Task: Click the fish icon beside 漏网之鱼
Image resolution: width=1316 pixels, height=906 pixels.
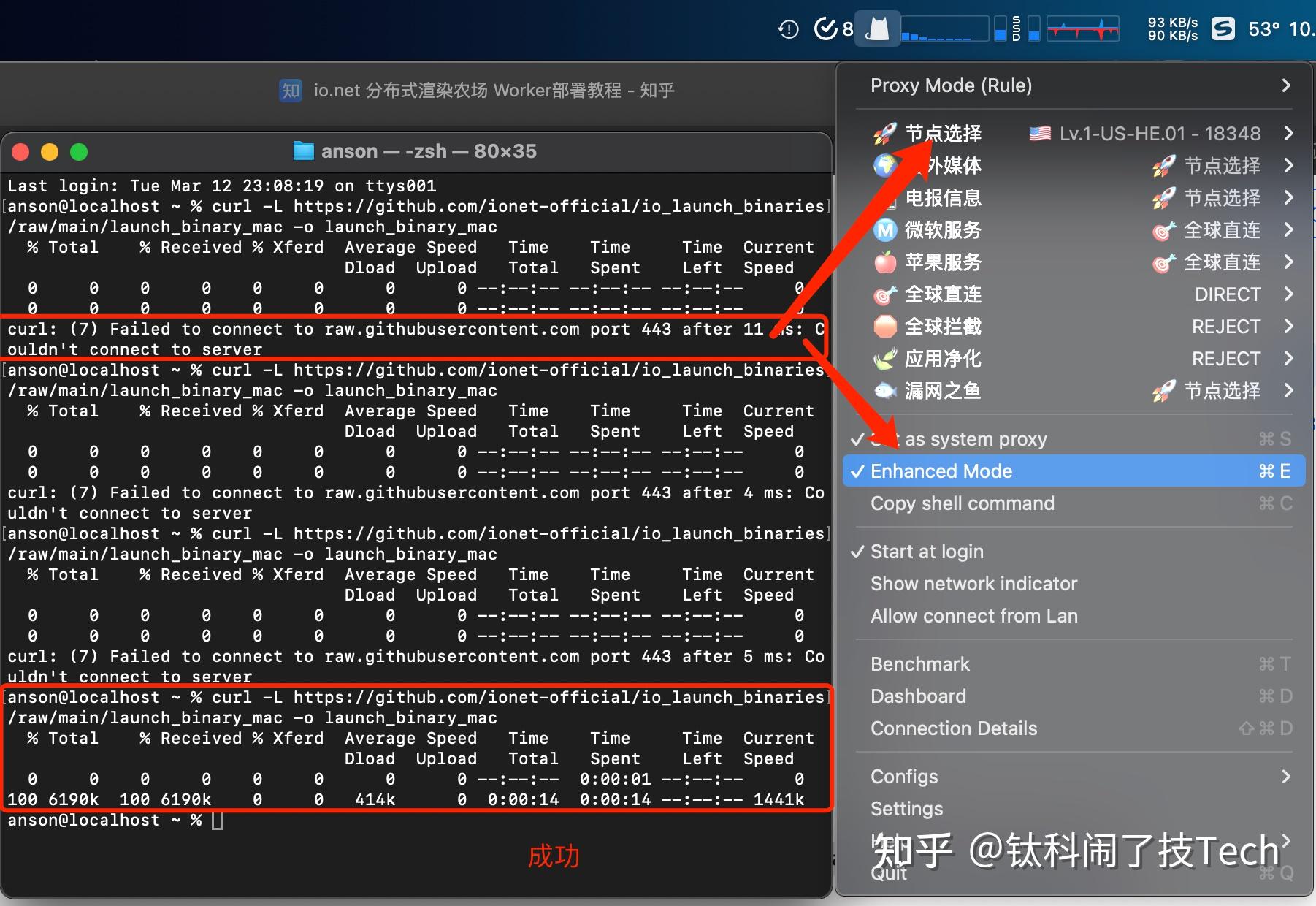Action: click(x=885, y=391)
